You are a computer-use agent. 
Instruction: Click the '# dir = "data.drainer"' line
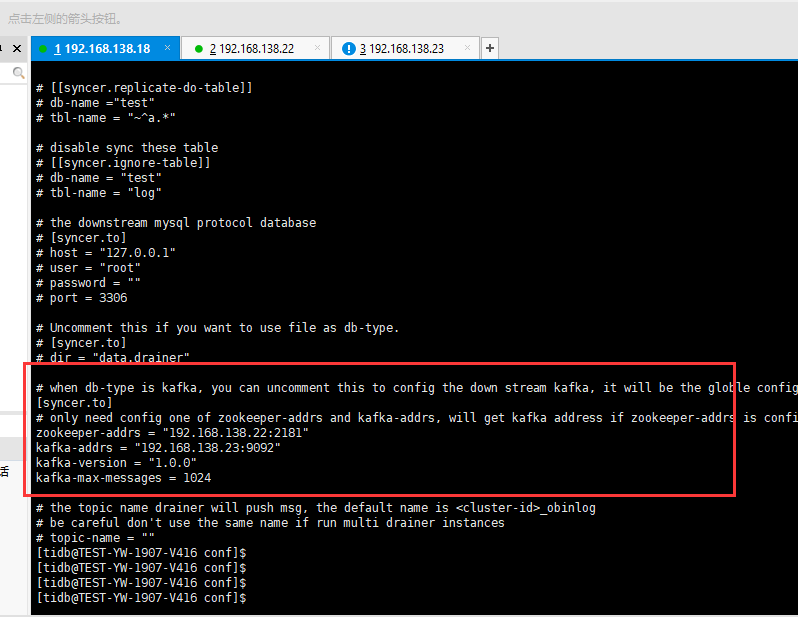(x=112, y=357)
